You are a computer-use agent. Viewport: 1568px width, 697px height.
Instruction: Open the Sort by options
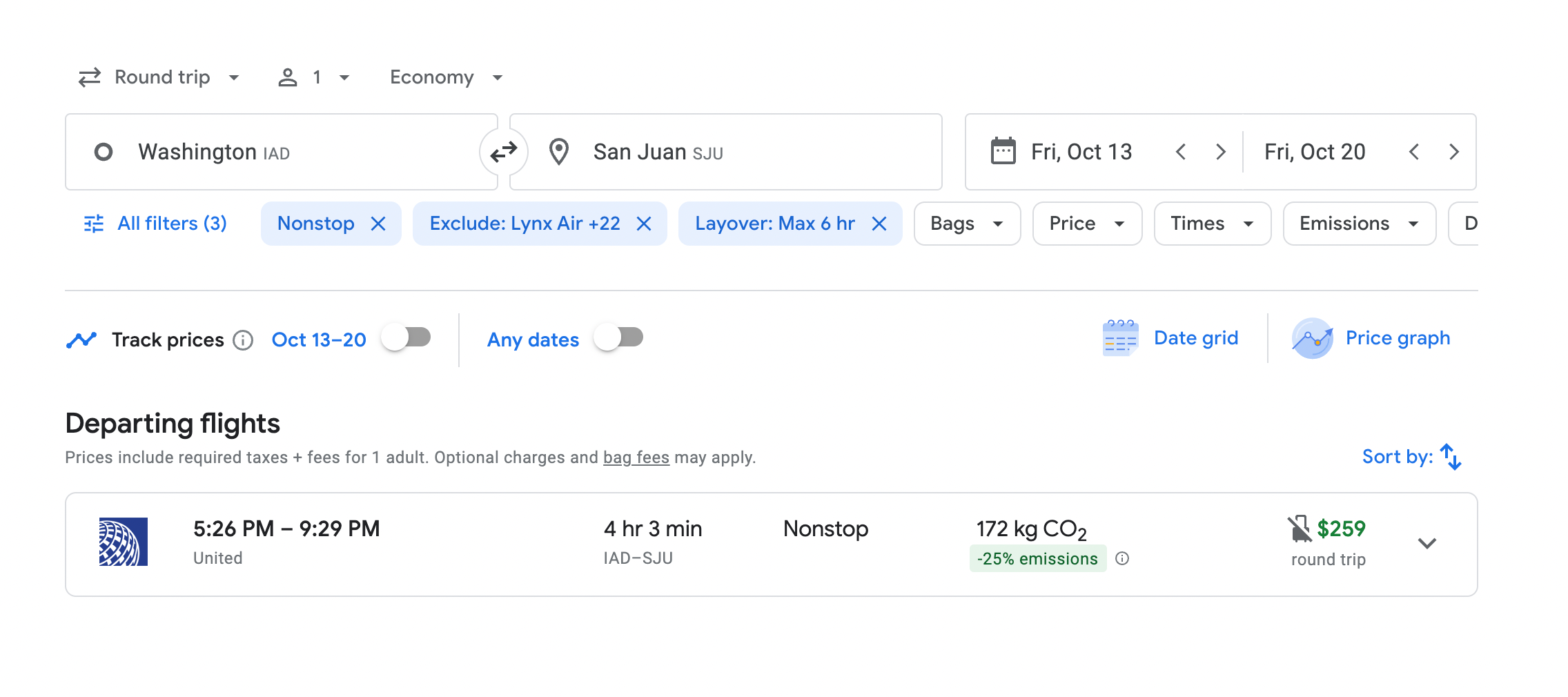1411,457
